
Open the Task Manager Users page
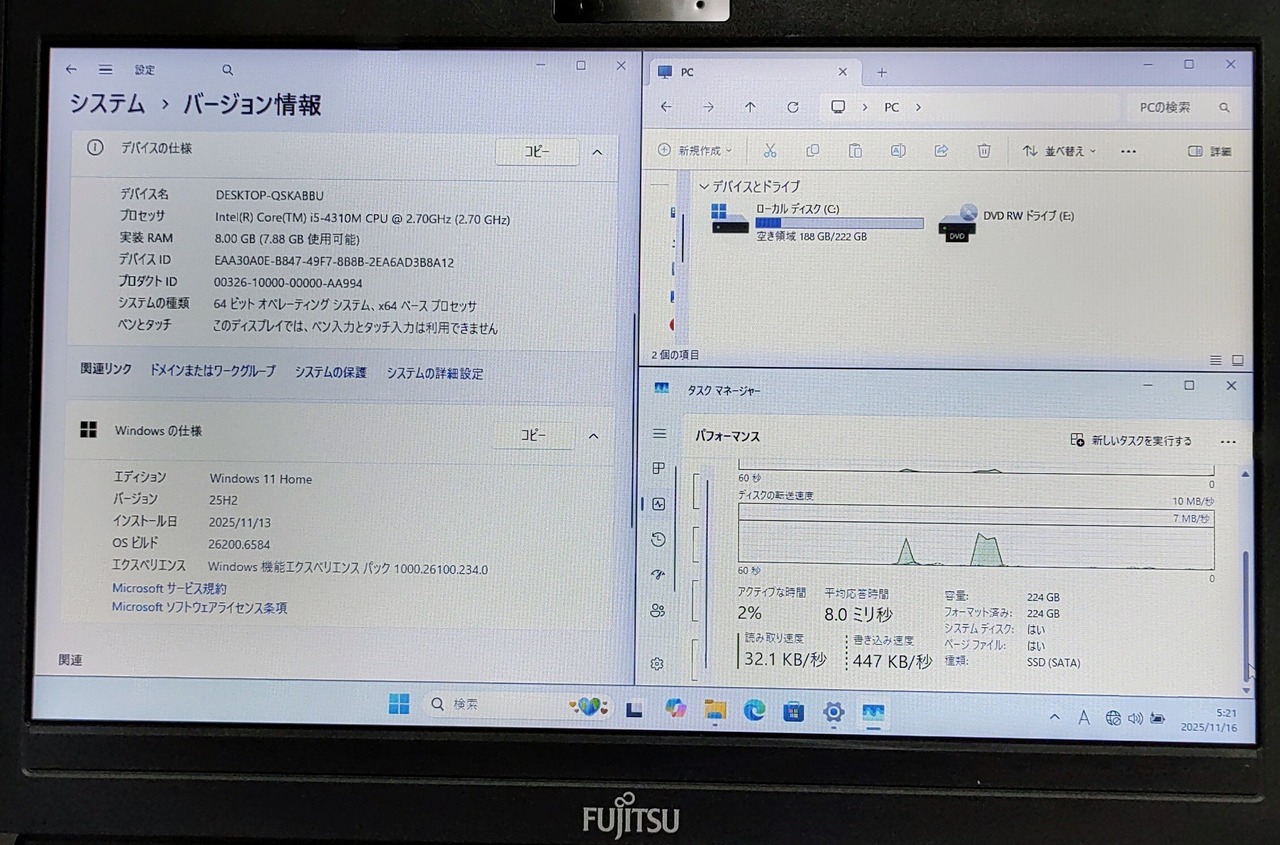coord(657,611)
